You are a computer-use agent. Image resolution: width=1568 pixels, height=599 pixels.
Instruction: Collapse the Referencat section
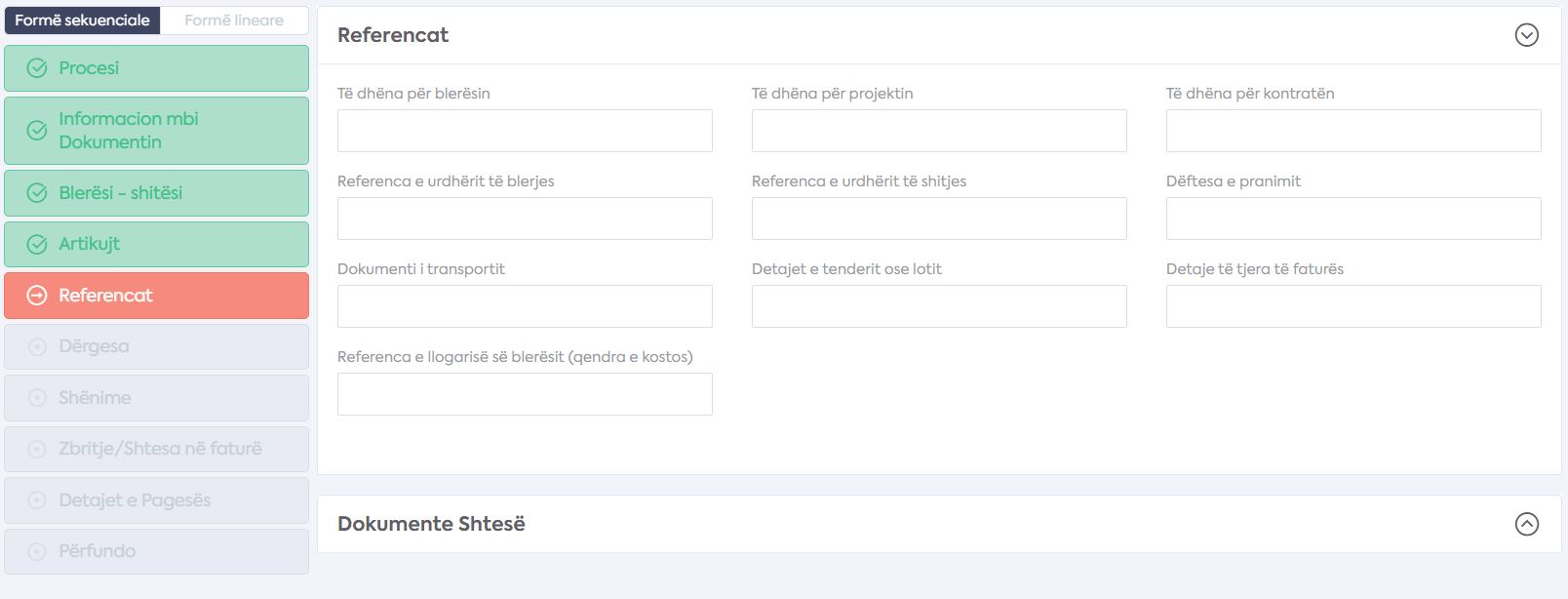click(x=1527, y=35)
